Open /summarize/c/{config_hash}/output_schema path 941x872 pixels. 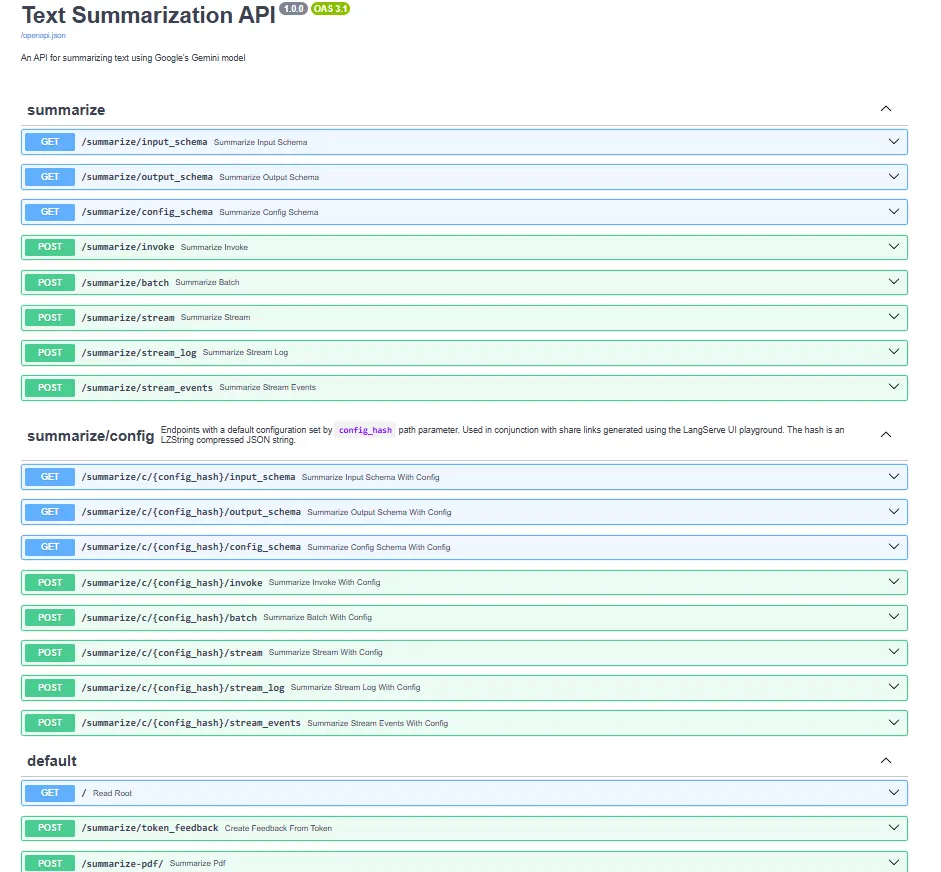(x=191, y=512)
